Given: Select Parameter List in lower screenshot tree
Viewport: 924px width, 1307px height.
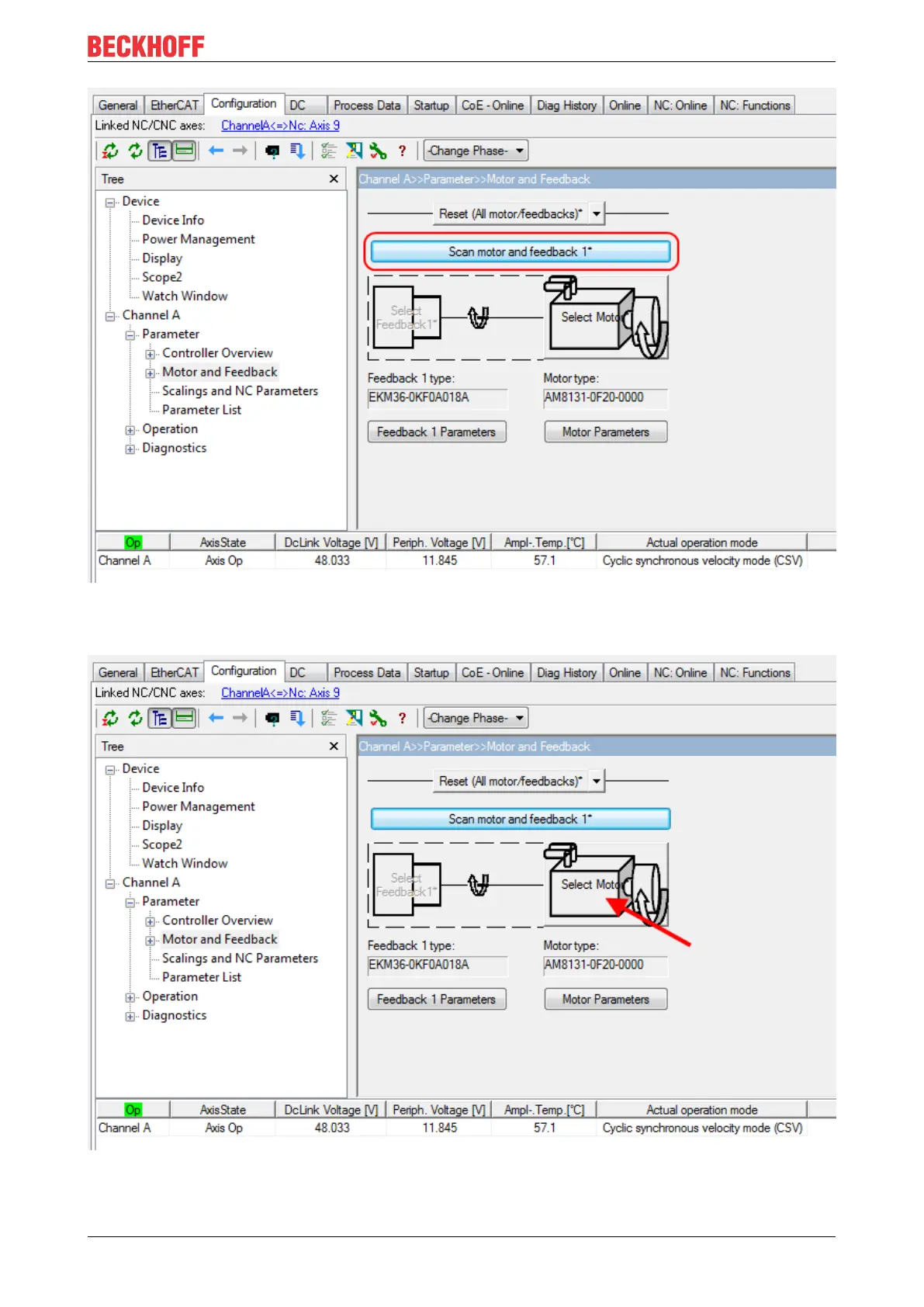Looking at the screenshot, I should pyautogui.click(x=202, y=977).
